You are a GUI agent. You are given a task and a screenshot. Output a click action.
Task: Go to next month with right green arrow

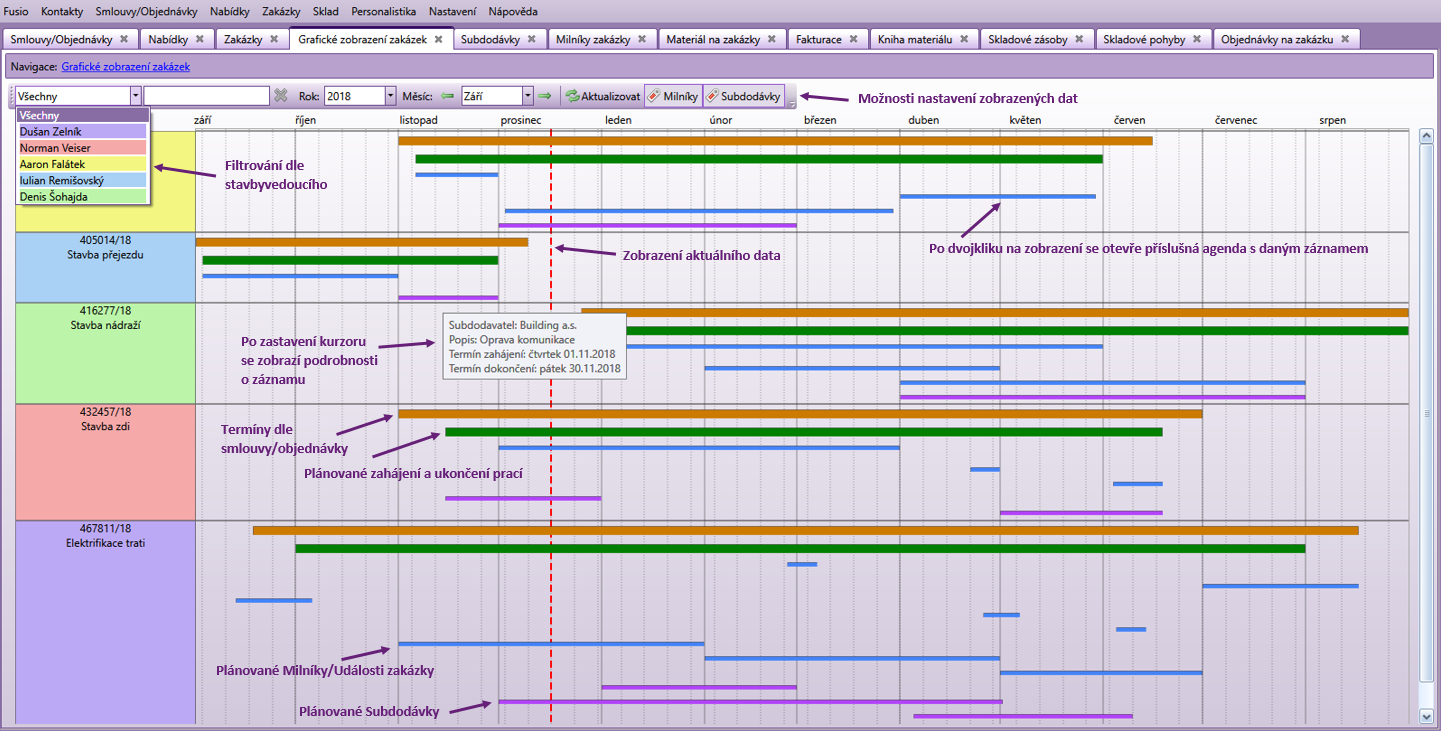click(545, 96)
